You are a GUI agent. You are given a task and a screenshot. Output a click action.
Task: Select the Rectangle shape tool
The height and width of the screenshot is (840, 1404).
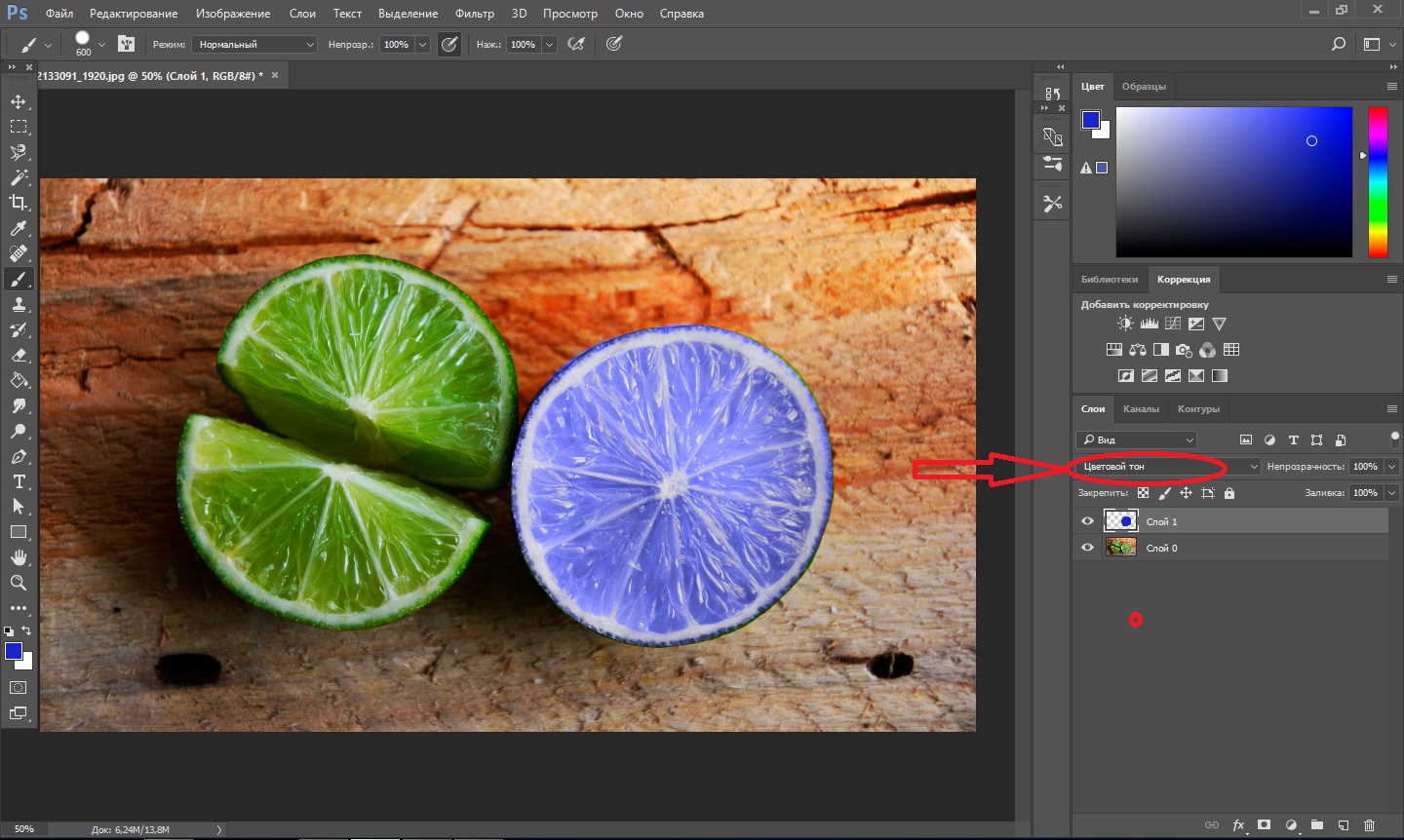[19, 532]
